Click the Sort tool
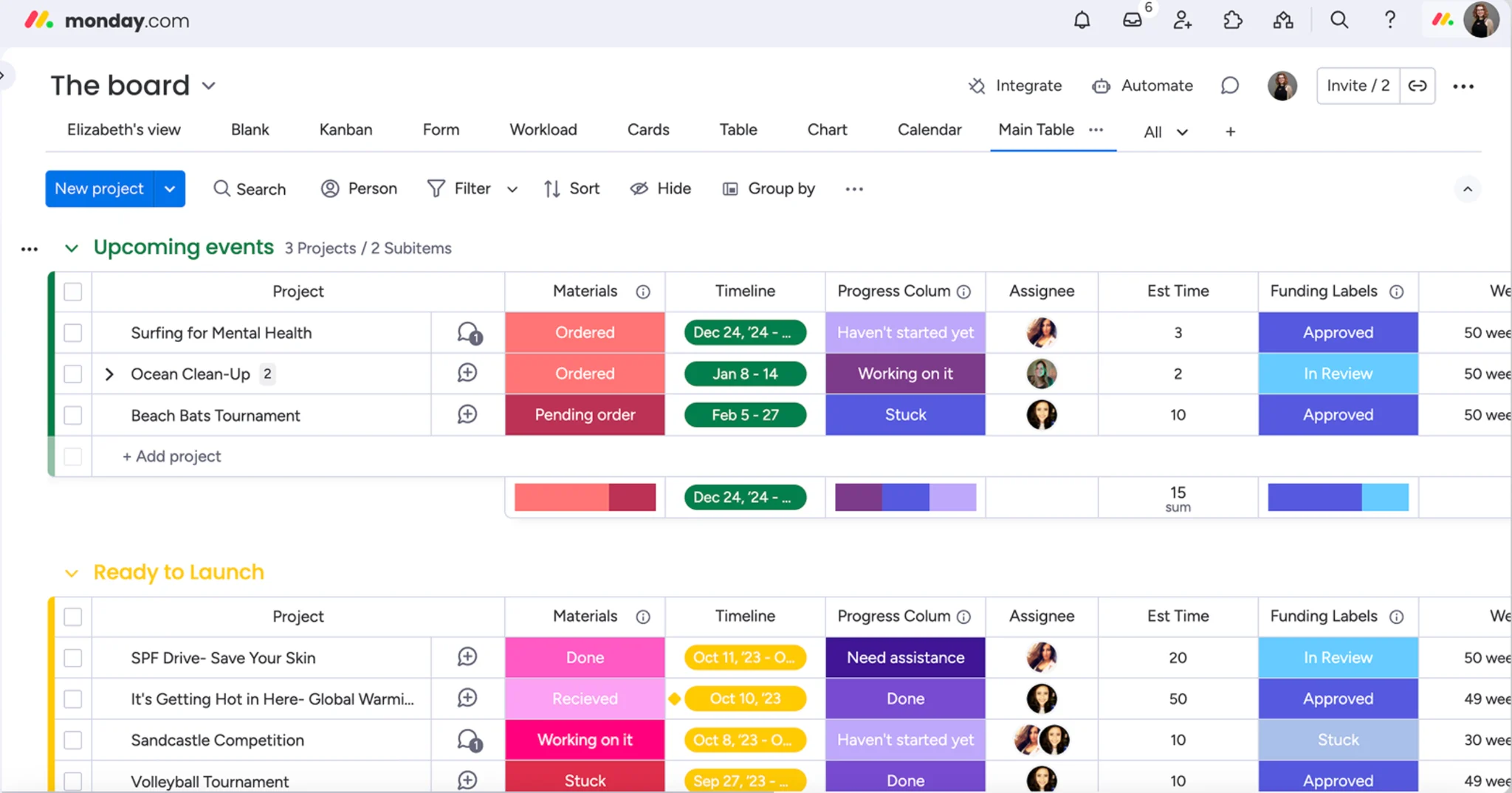The image size is (1512, 793). 571,189
